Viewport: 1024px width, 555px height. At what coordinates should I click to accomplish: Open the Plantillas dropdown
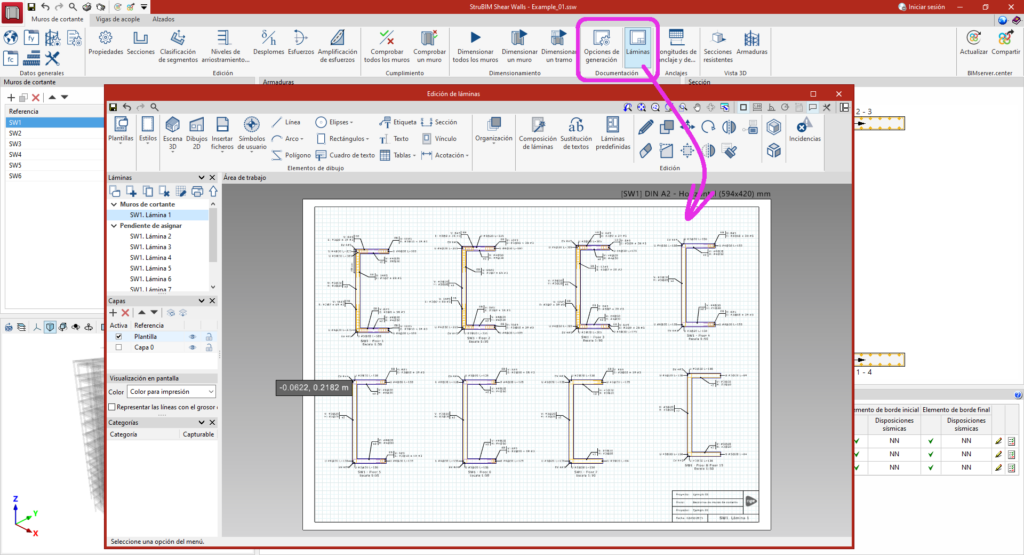click(x=121, y=131)
